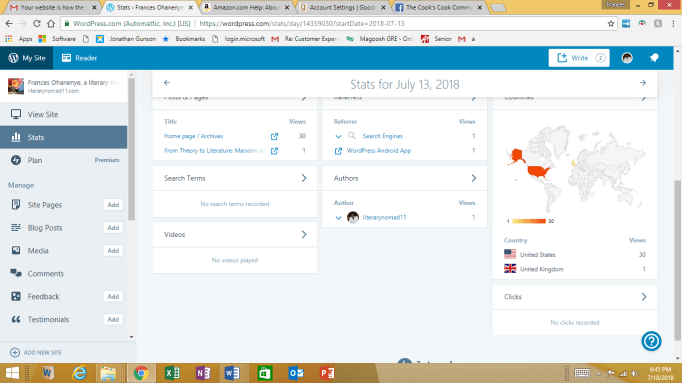Open Media in the sidebar
Image resolution: width=682 pixels, height=383 pixels.
point(38,250)
